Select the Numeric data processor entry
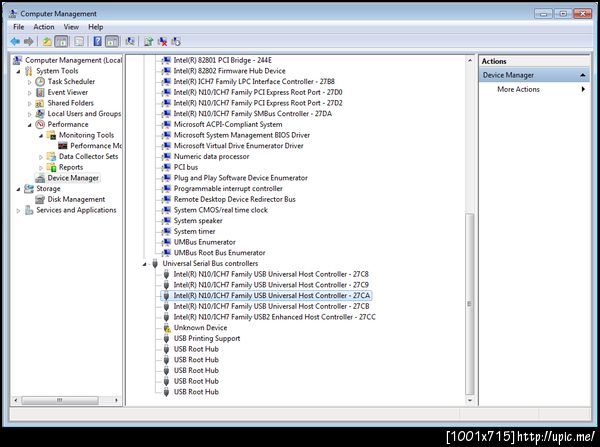 pos(211,157)
